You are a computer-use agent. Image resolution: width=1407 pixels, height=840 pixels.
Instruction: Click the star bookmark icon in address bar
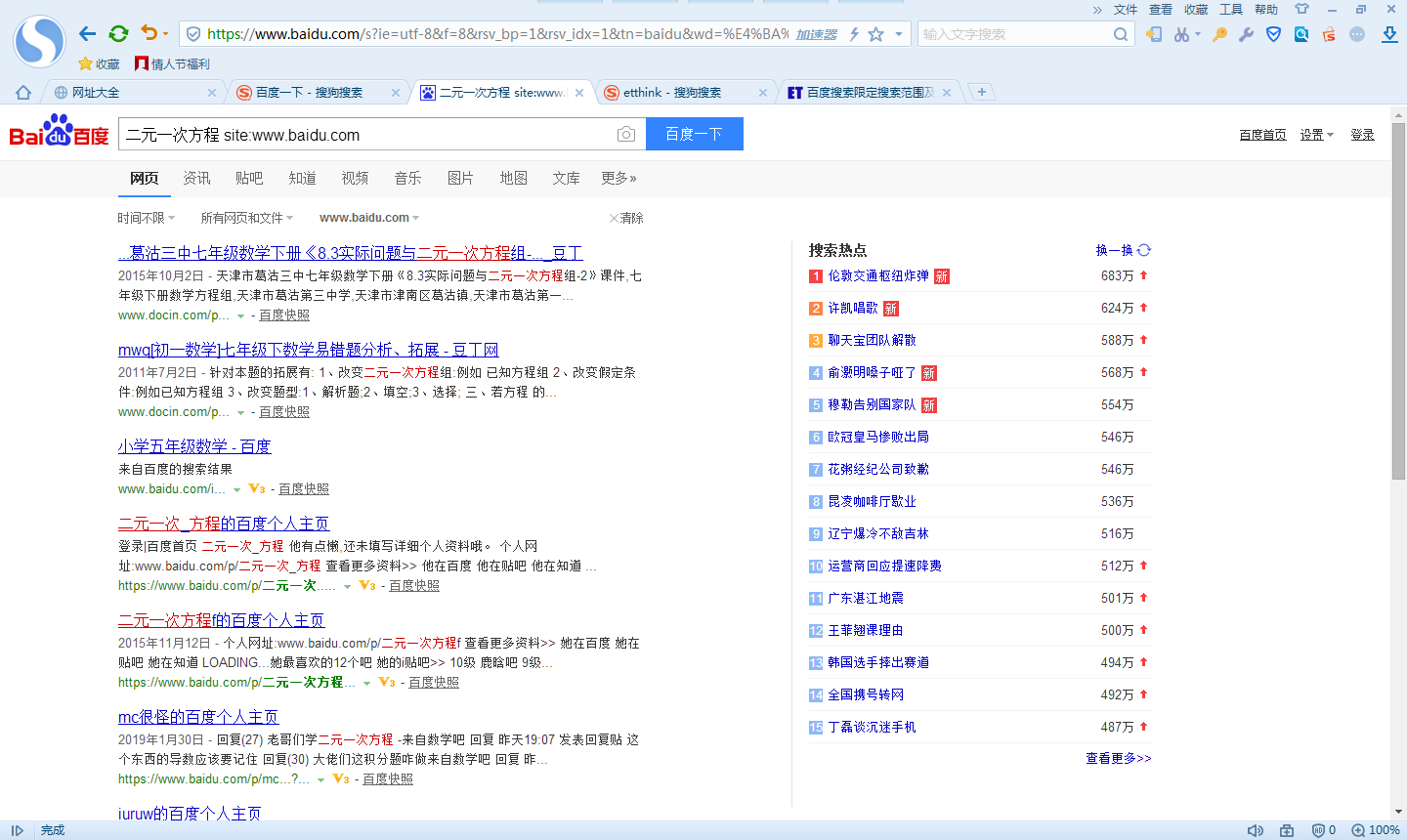876,34
